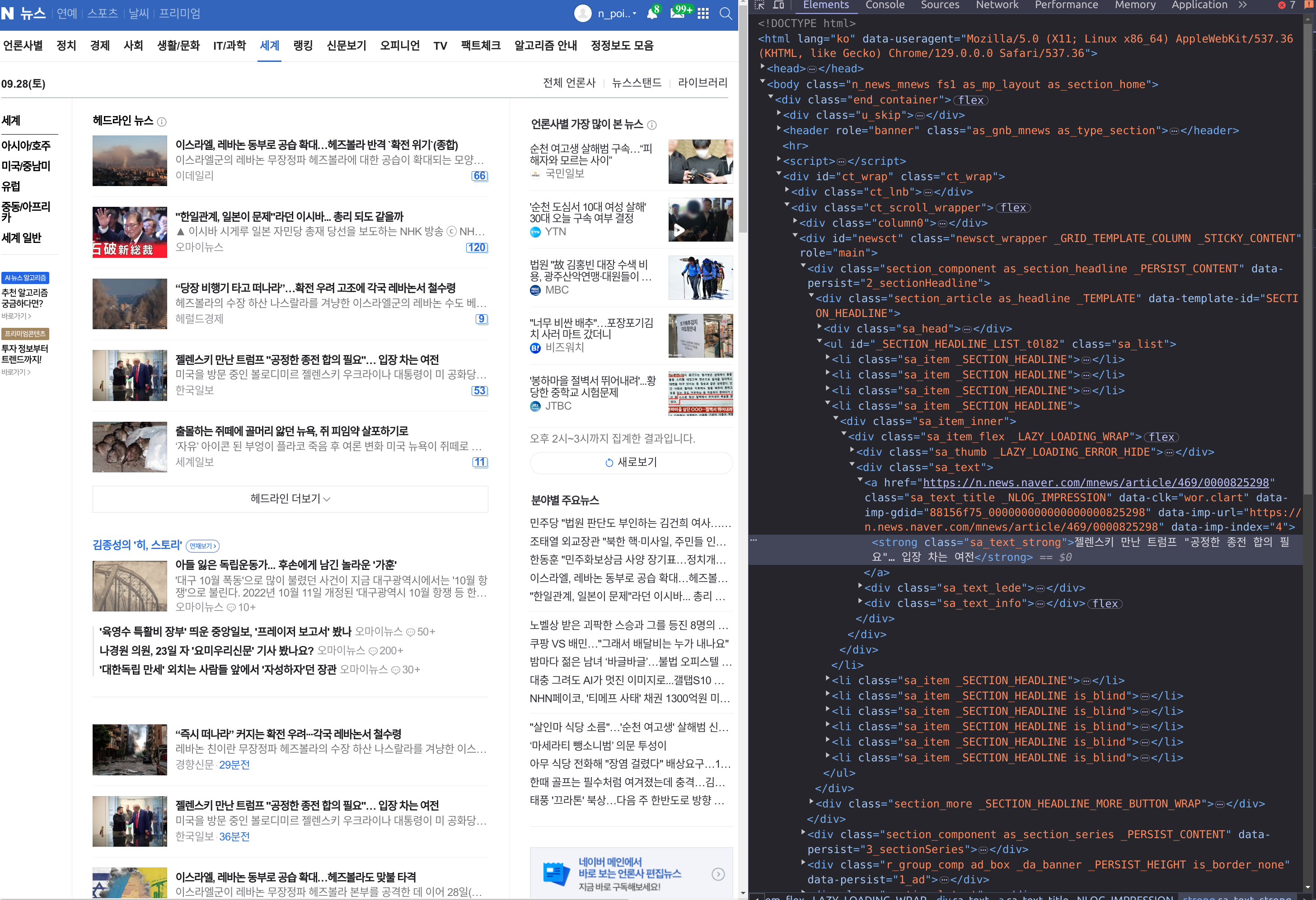Click the refresh icon in 새로보기

[x=609, y=463]
